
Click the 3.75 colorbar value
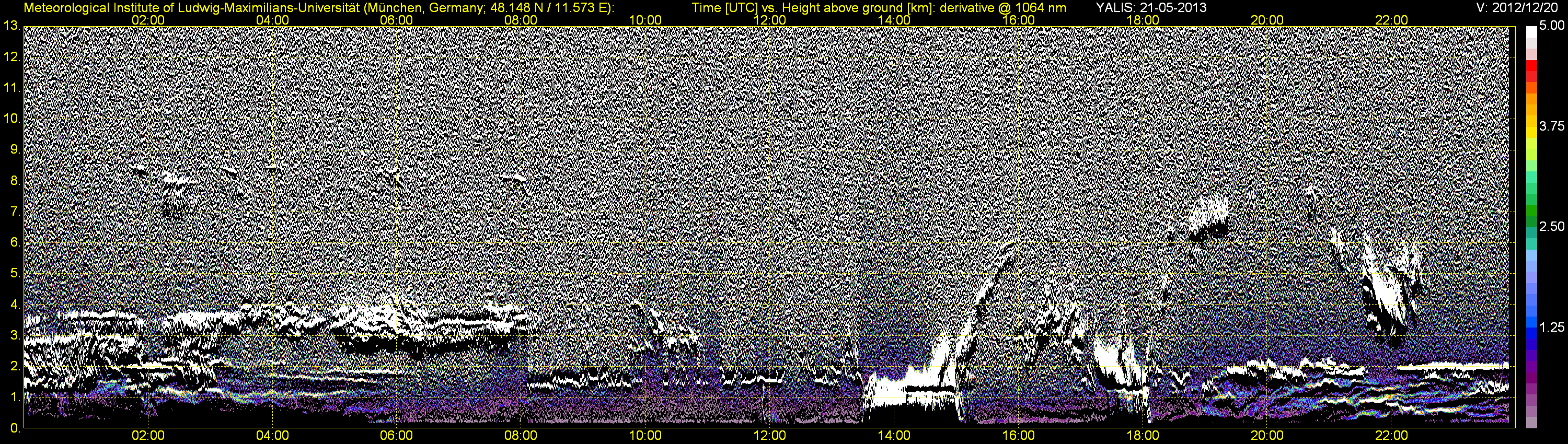(1552, 126)
